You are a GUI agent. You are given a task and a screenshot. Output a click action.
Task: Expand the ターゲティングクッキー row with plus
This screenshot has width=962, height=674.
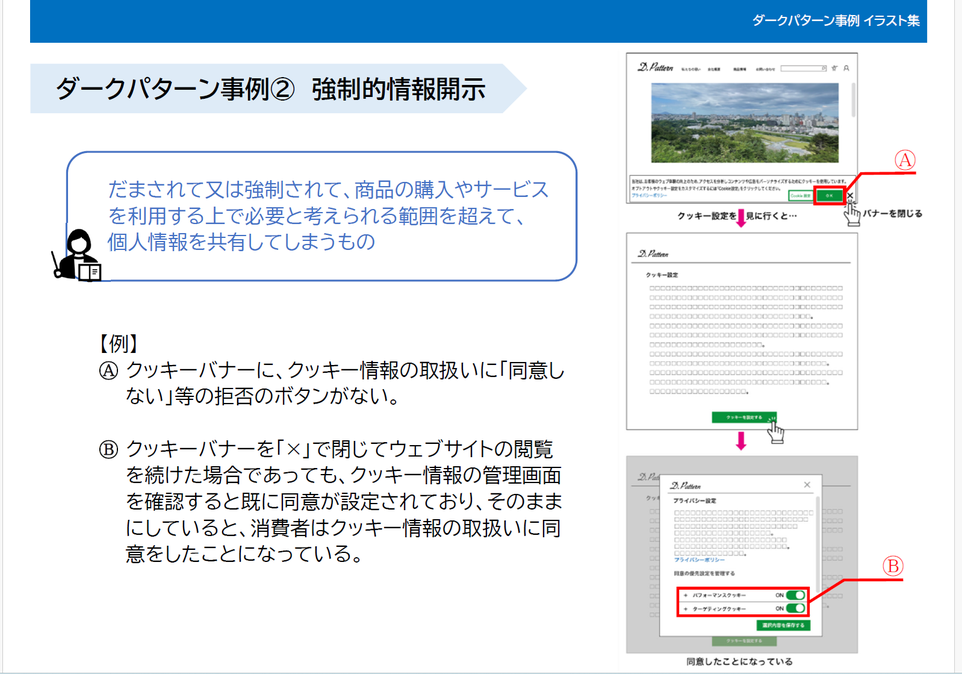click(x=685, y=609)
